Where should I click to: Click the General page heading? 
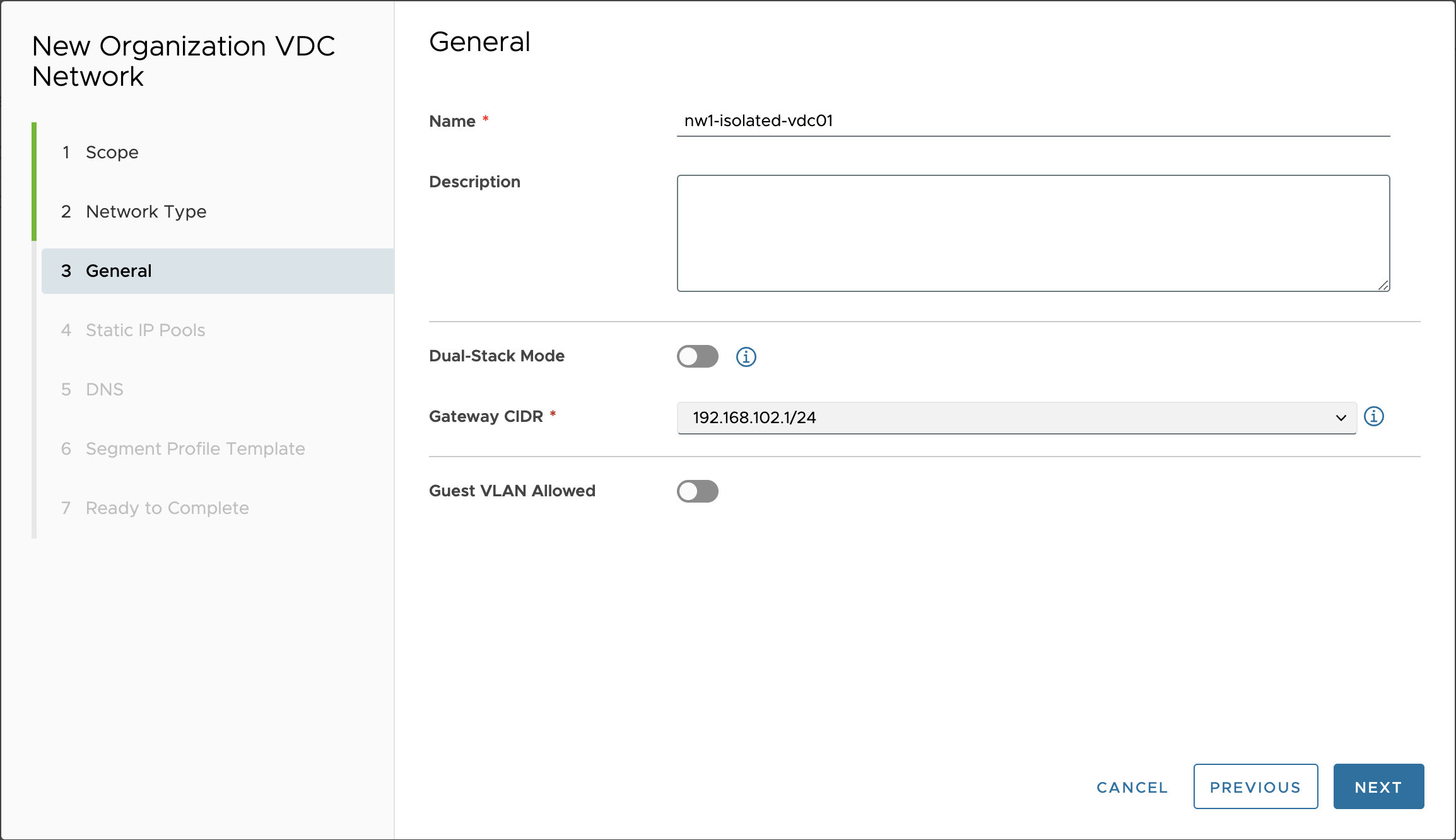point(479,42)
